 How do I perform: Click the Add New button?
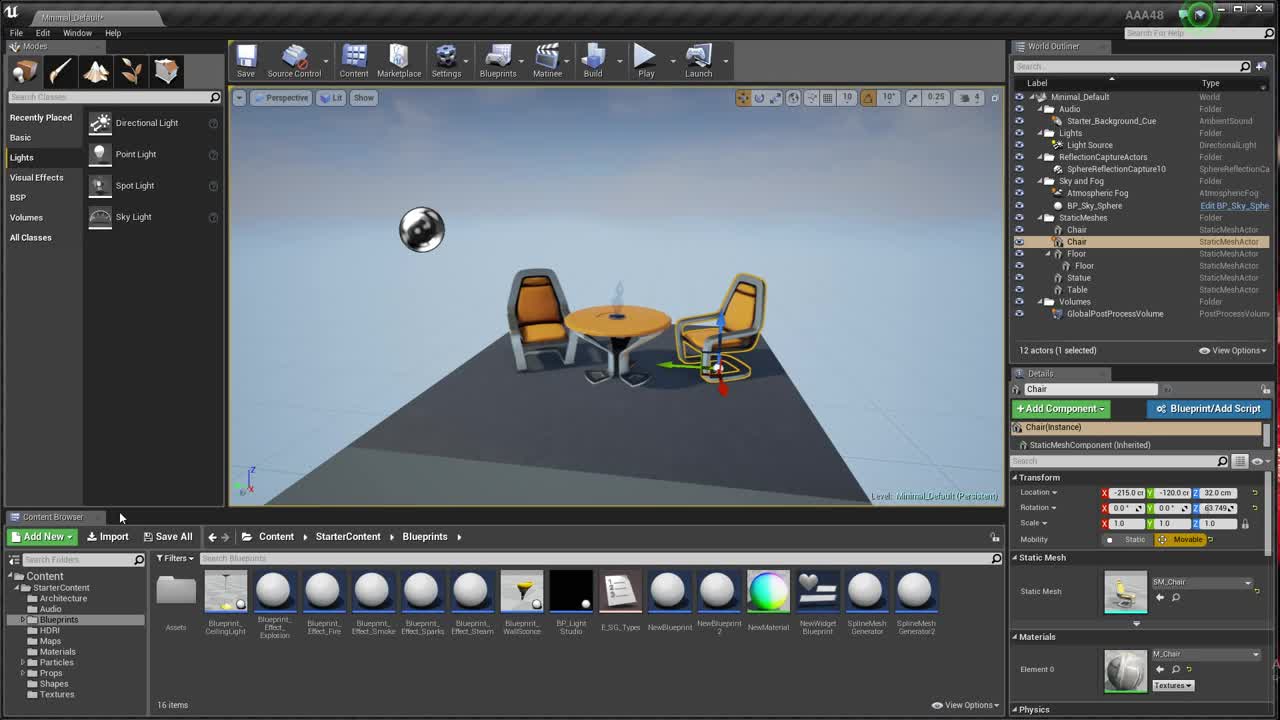42,537
